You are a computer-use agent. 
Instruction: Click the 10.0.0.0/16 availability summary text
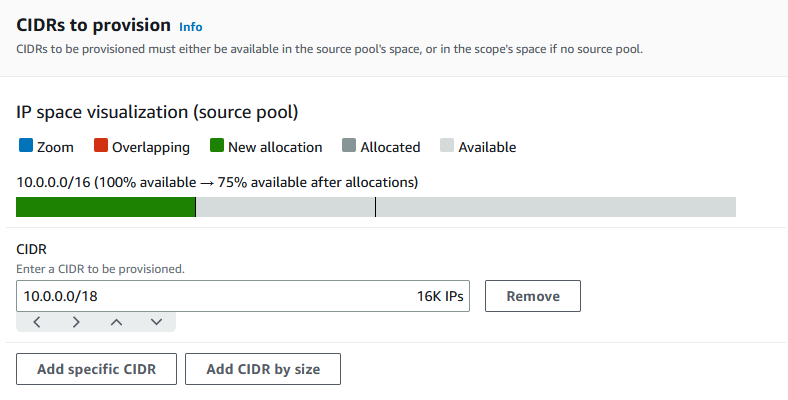pos(217,182)
